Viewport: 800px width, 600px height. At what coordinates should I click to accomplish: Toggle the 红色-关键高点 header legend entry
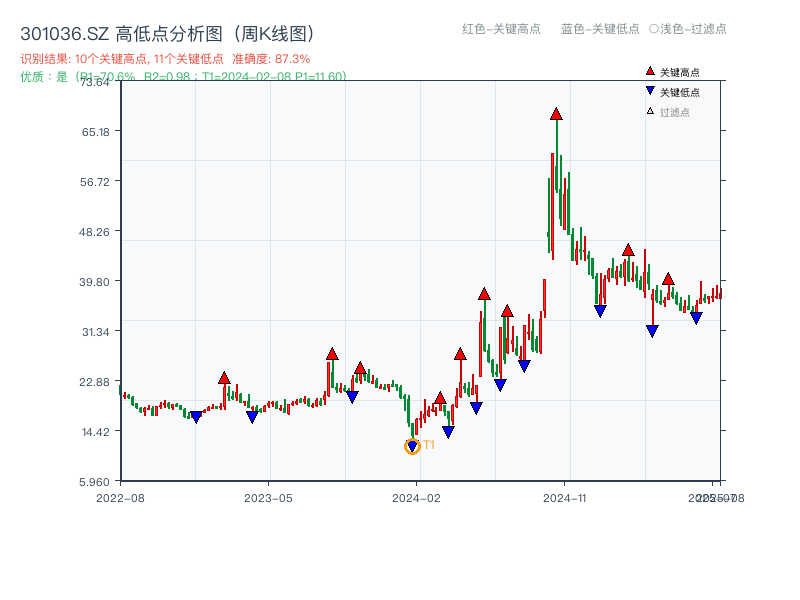coord(501,29)
